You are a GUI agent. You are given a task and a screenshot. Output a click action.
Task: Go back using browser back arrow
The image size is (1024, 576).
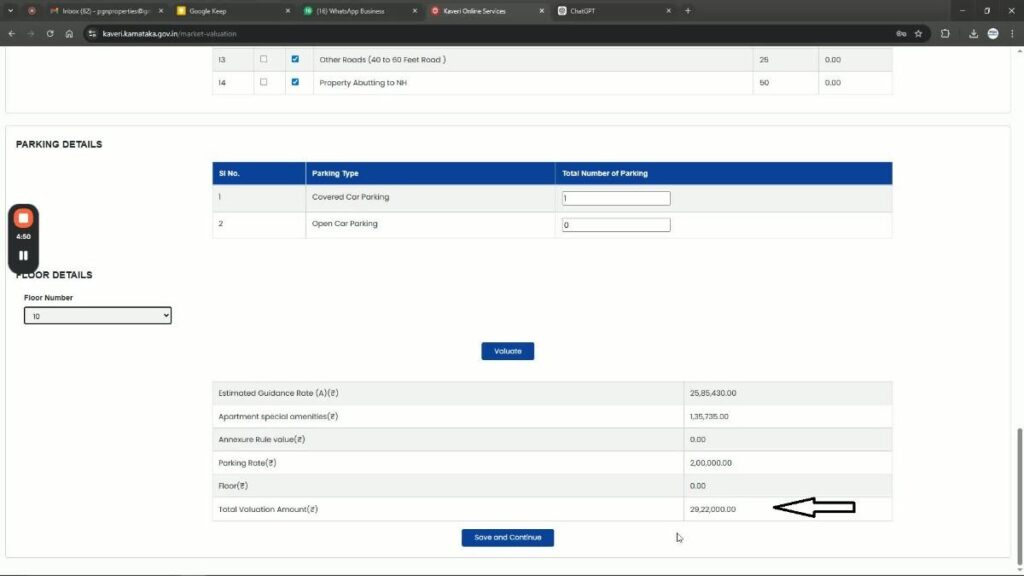tap(11, 33)
